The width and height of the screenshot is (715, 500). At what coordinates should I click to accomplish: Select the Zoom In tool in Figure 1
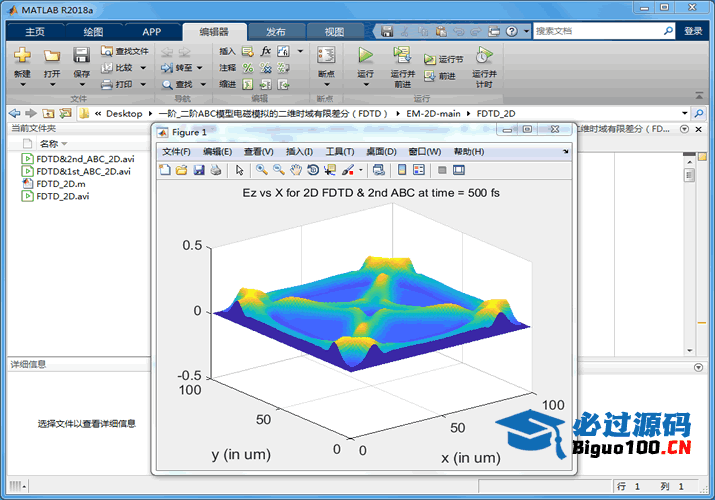coord(261,170)
